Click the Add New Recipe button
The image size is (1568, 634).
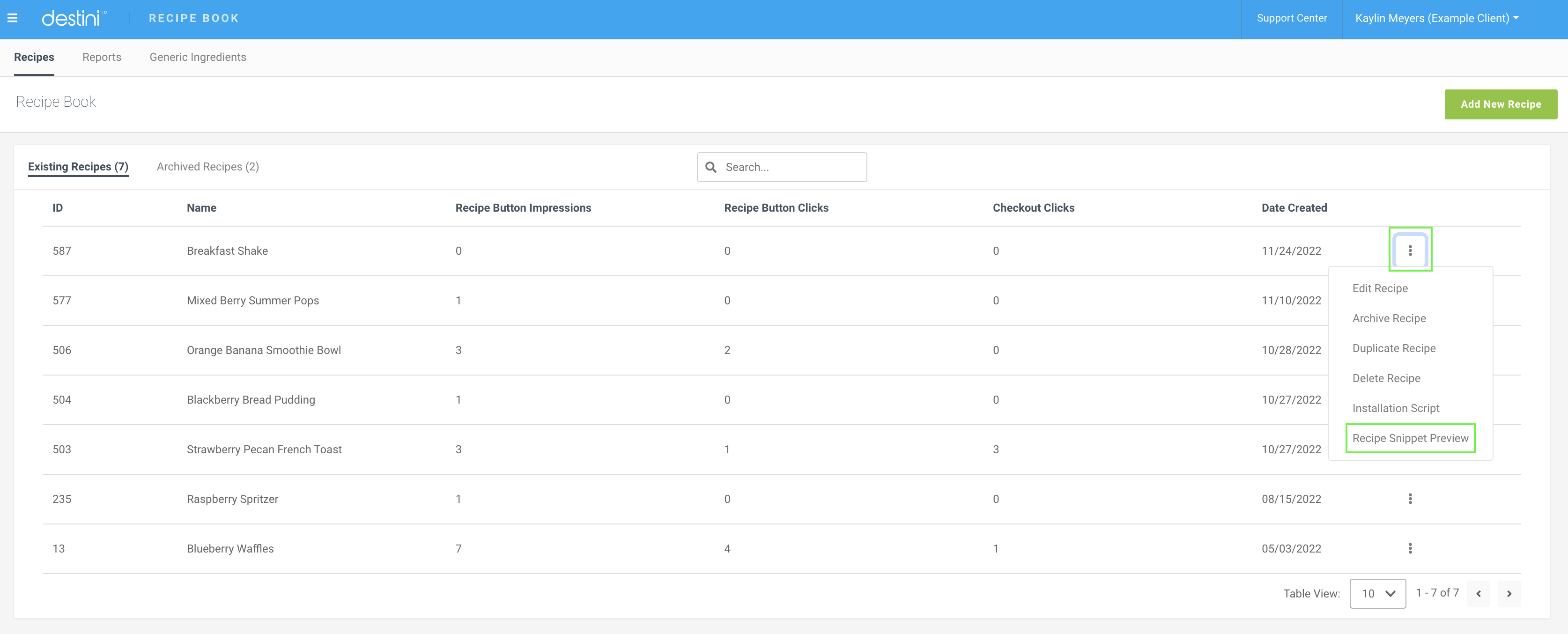[x=1501, y=104]
